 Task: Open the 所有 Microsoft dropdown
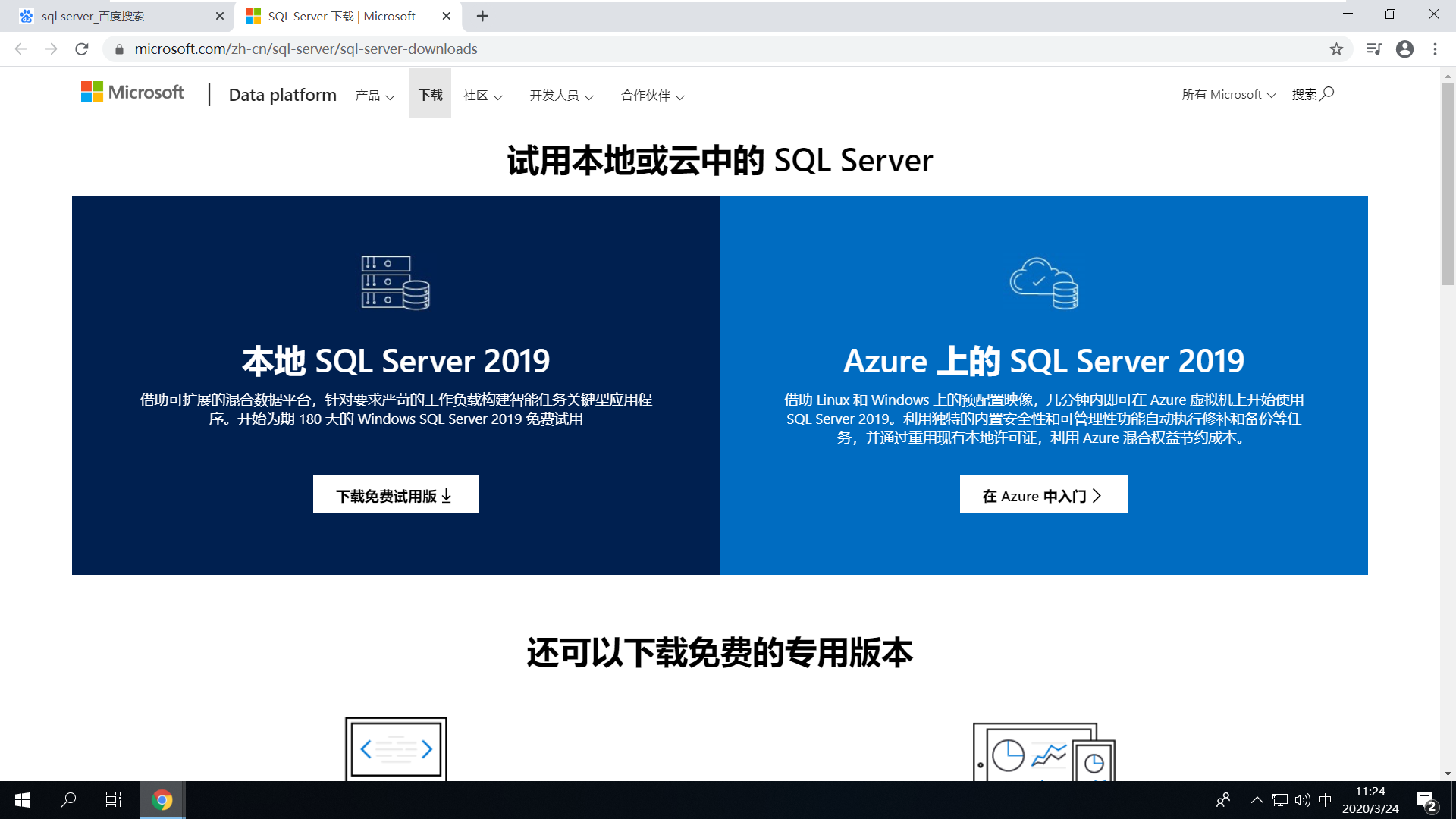coord(1228,94)
